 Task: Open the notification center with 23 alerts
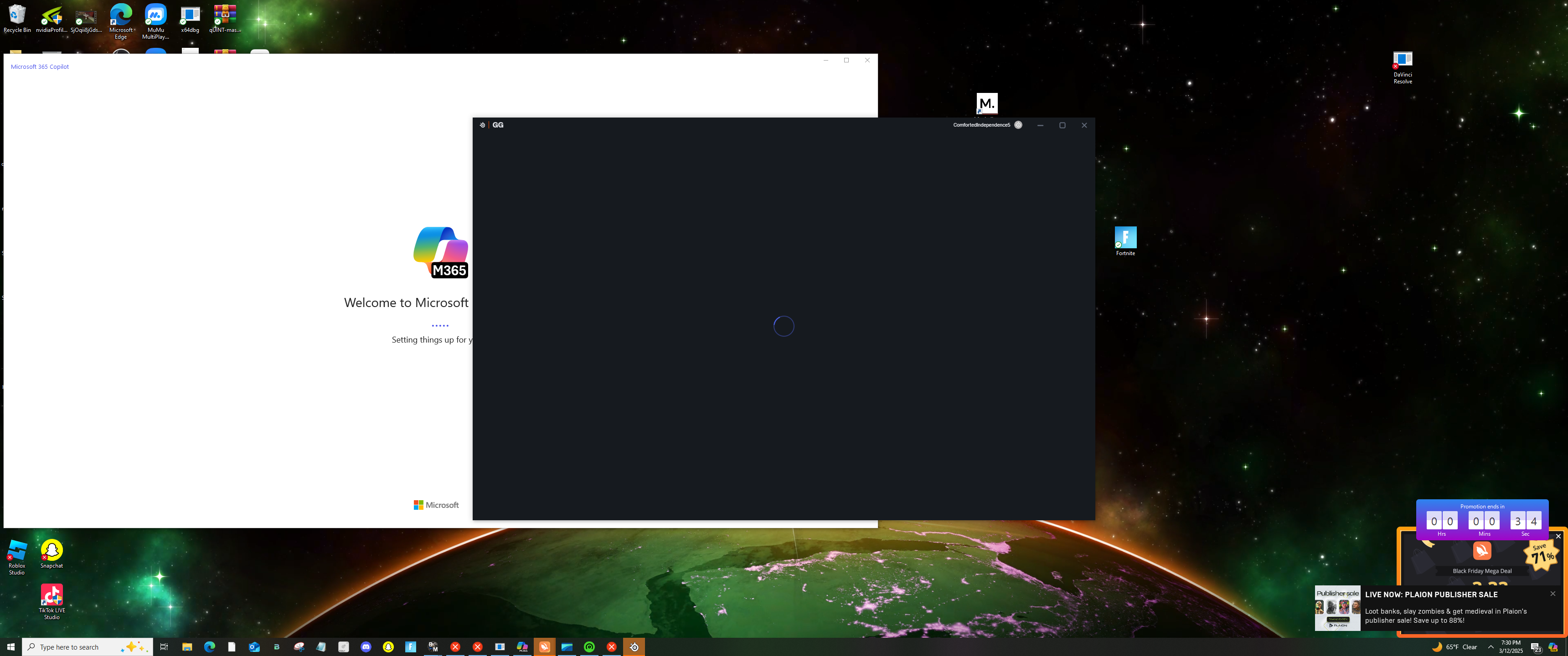pyautogui.click(x=1535, y=647)
